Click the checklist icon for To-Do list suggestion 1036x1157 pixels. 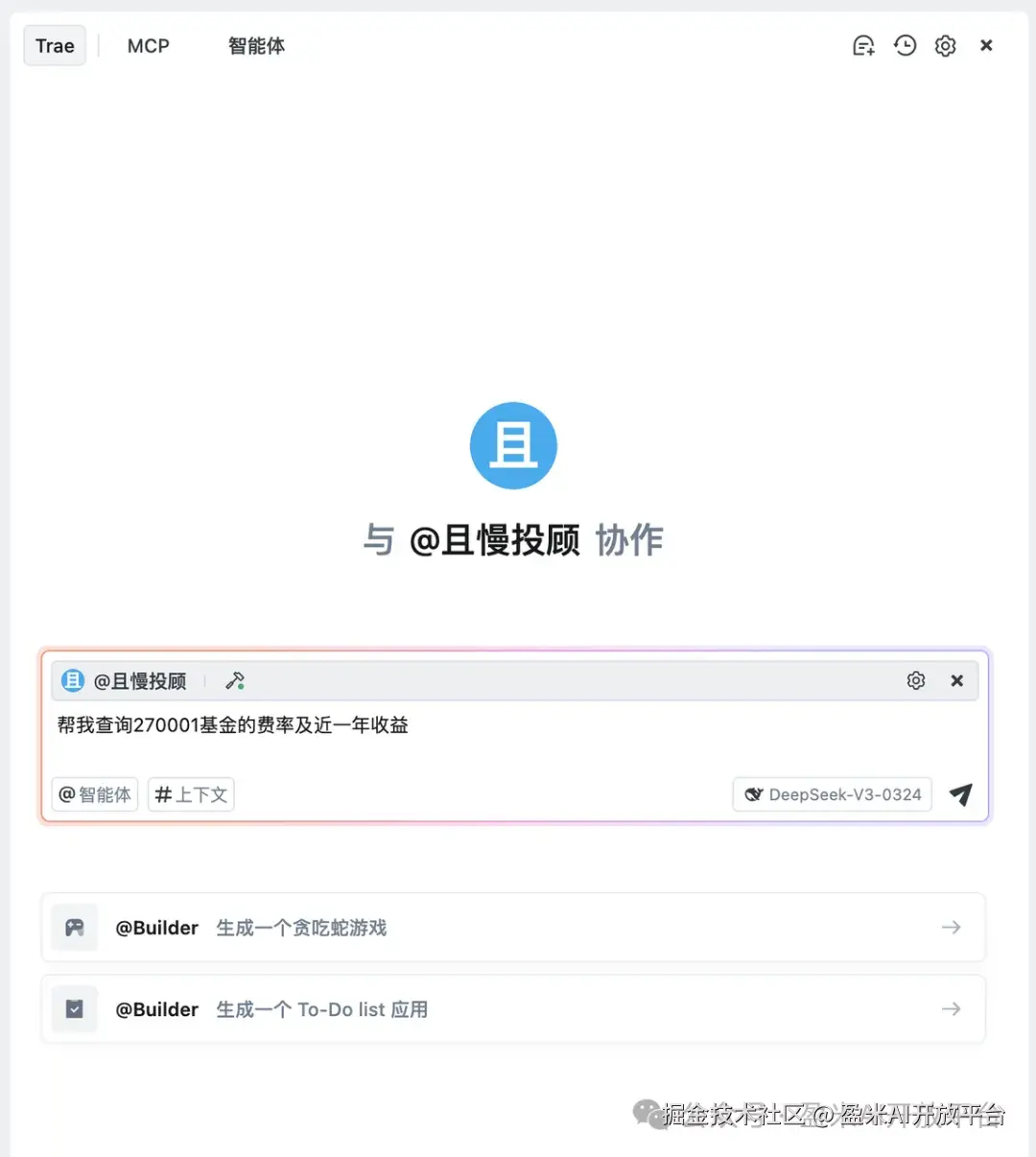[x=74, y=1008]
